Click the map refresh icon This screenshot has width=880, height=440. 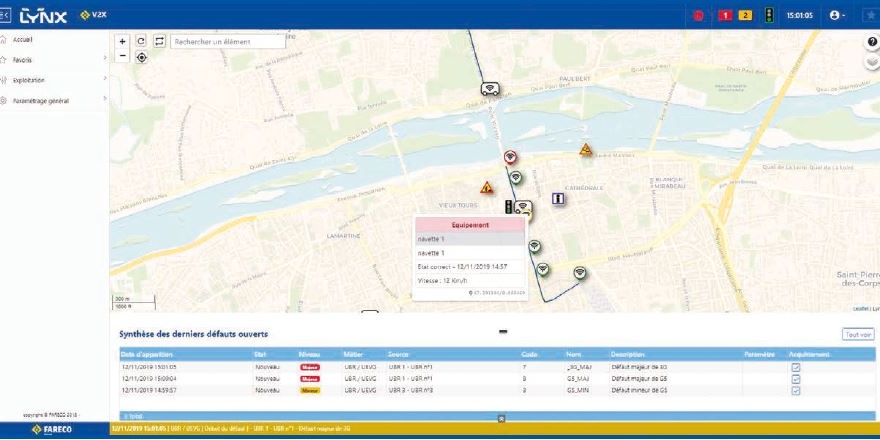[x=141, y=42]
